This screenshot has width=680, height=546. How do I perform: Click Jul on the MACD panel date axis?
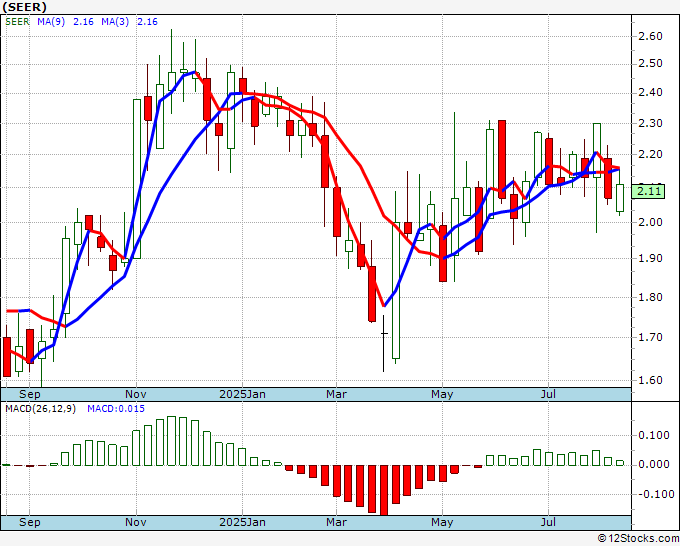click(549, 522)
